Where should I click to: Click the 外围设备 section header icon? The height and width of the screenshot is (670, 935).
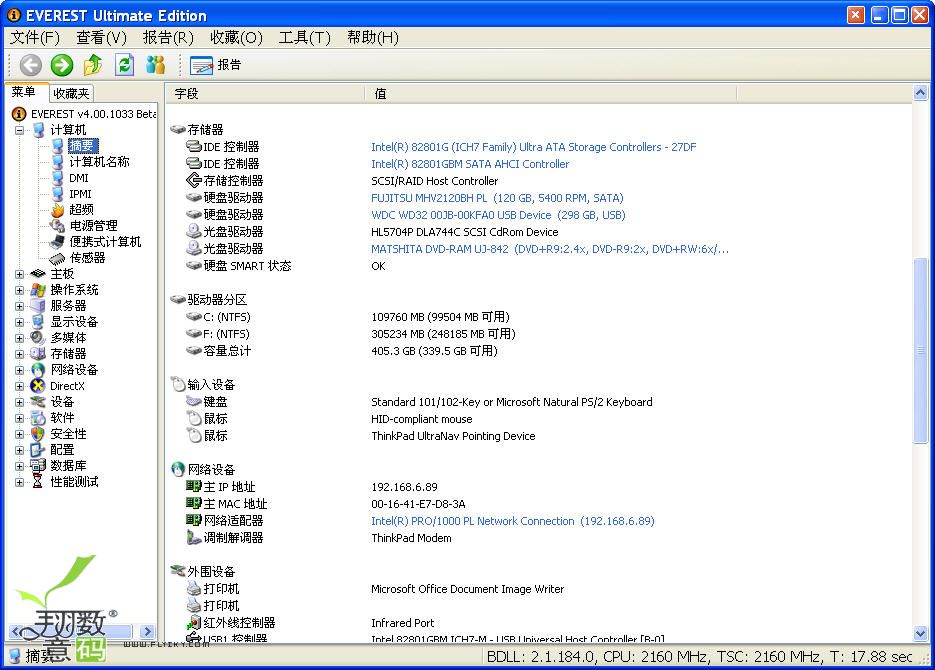pos(178,571)
